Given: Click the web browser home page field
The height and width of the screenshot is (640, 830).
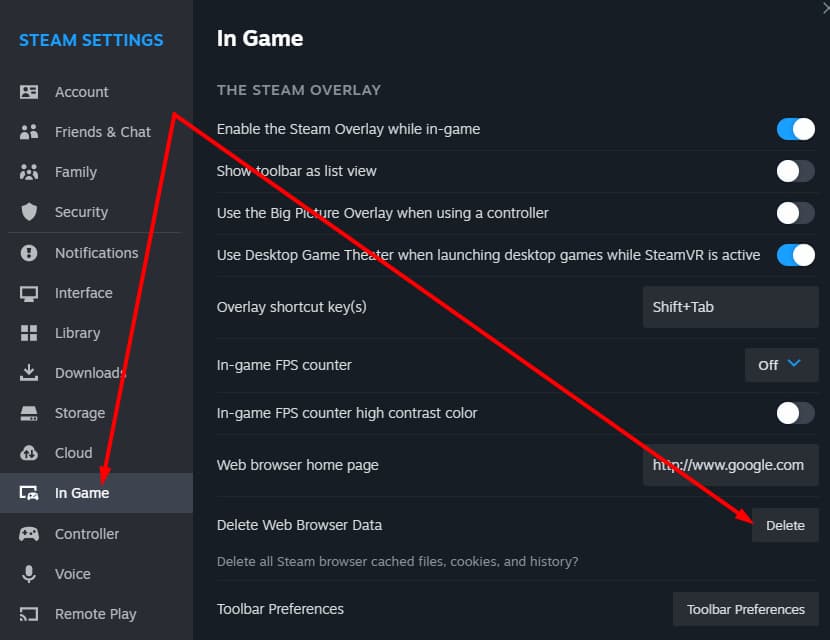Looking at the screenshot, I should [x=730, y=464].
